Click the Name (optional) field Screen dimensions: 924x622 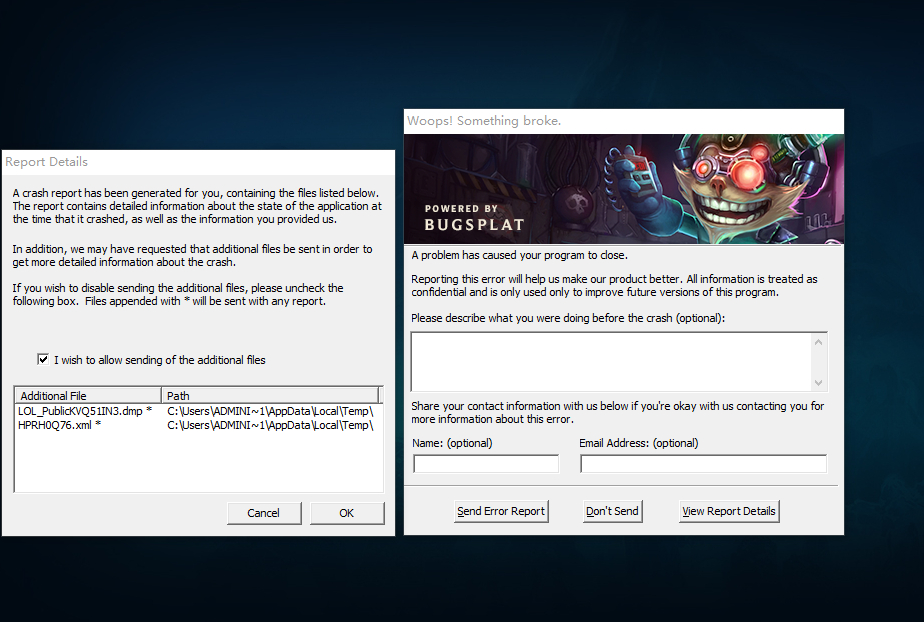pyautogui.click(x=486, y=464)
